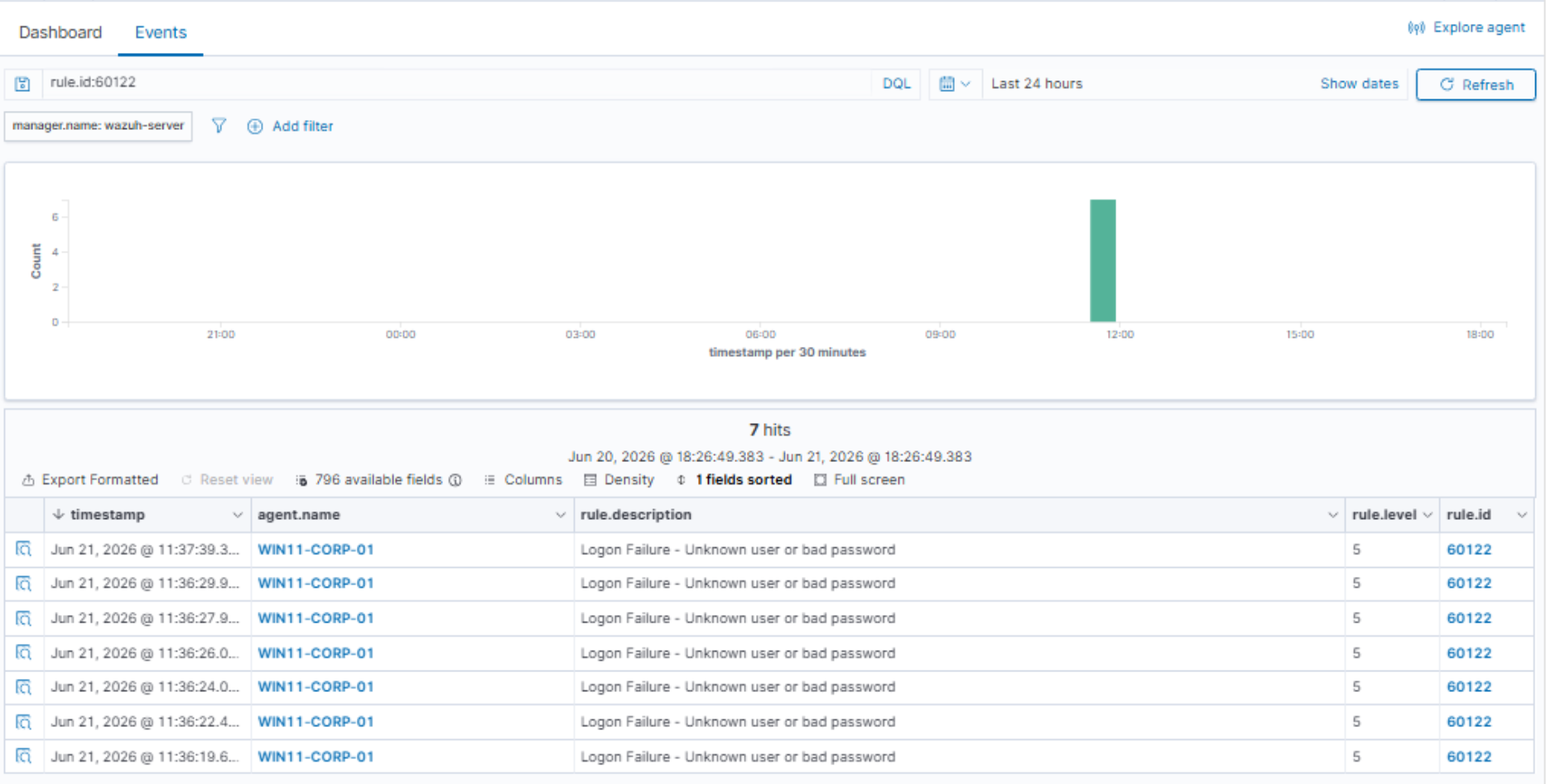This screenshot has height=784, width=1546.
Task: Inspect document details for the 11:36:22 event
Action: point(24,722)
